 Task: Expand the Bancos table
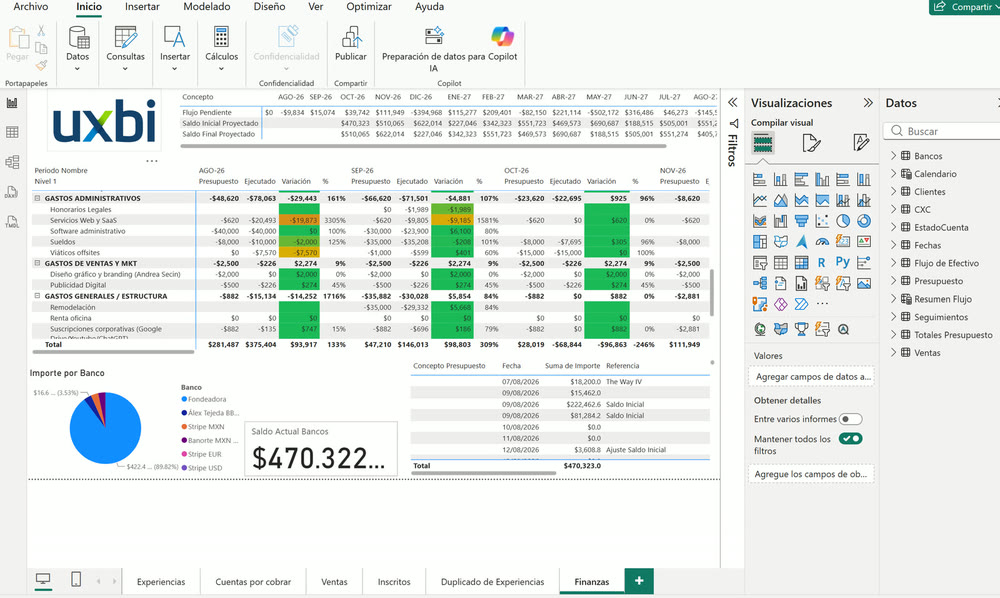click(x=893, y=156)
